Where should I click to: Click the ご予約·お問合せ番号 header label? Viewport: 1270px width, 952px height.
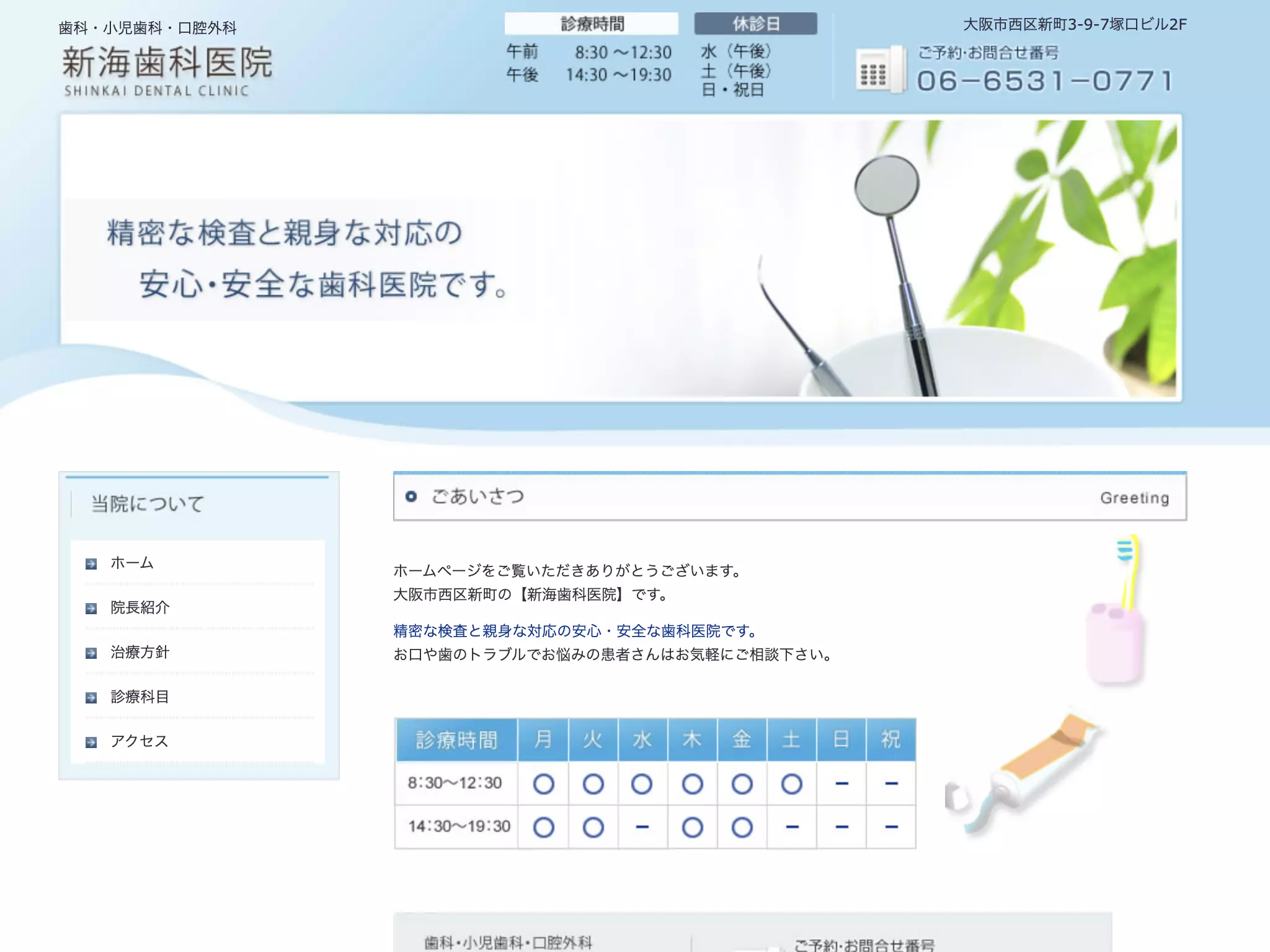coord(988,53)
